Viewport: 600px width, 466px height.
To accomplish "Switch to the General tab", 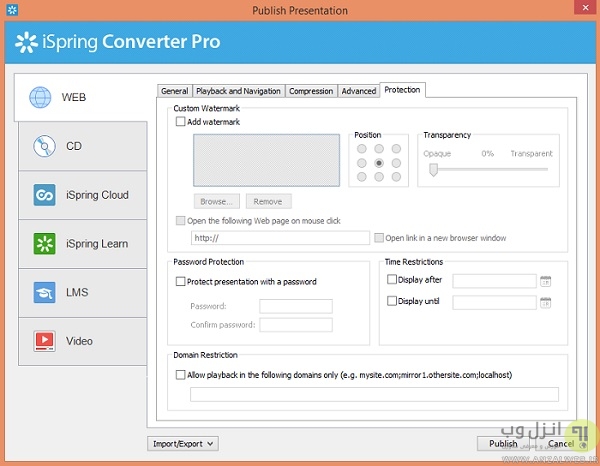I will [174, 91].
